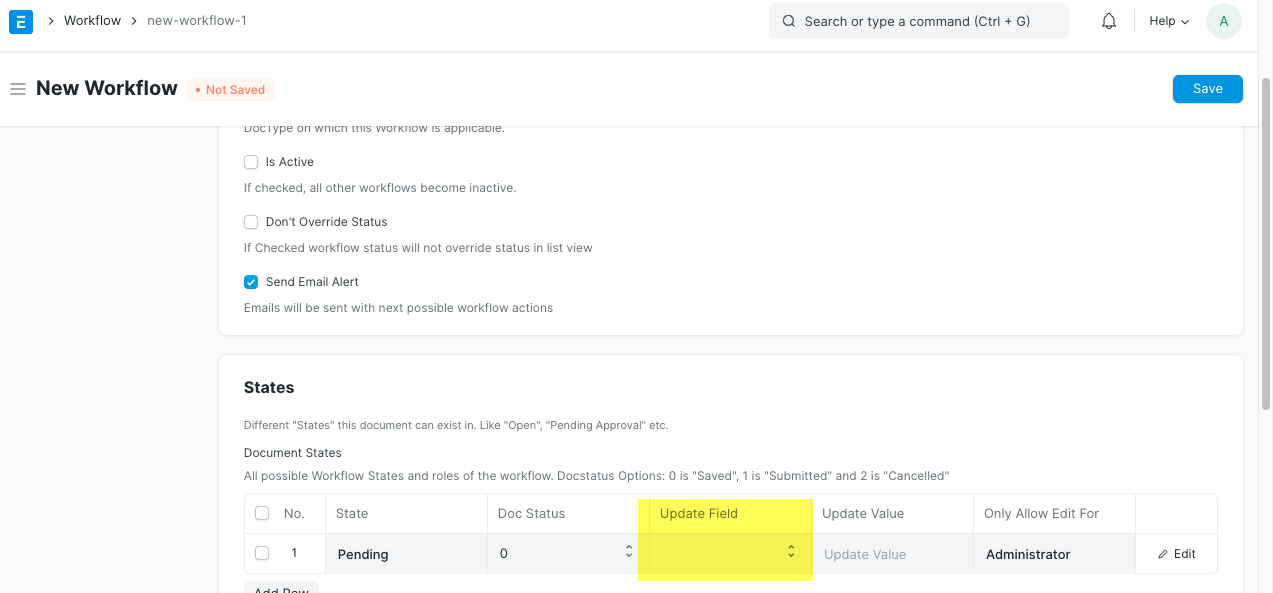
Task: Open the Doc Status value selector
Action: point(560,553)
